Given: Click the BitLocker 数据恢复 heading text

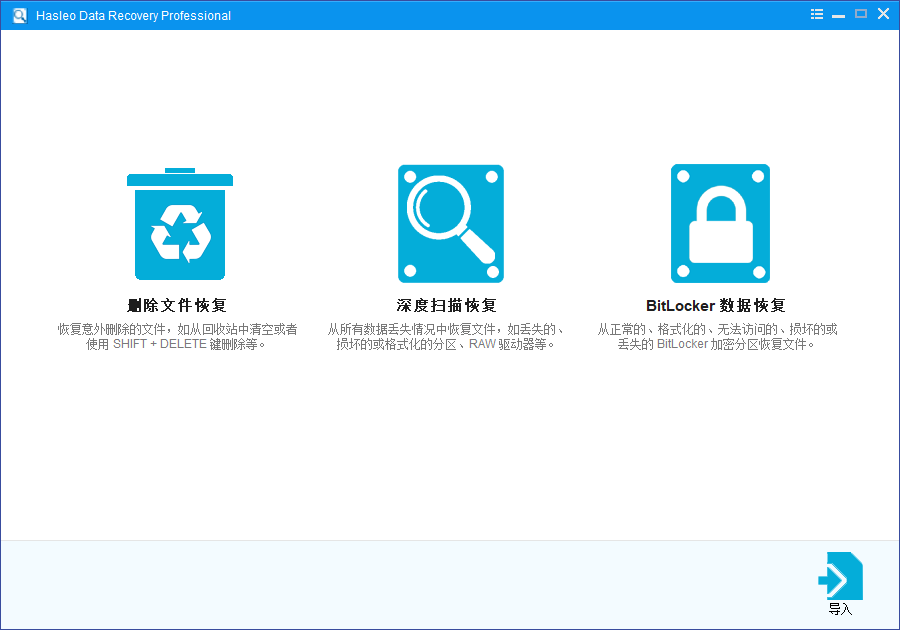Looking at the screenshot, I should pyautogui.click(x=720, y=305).
